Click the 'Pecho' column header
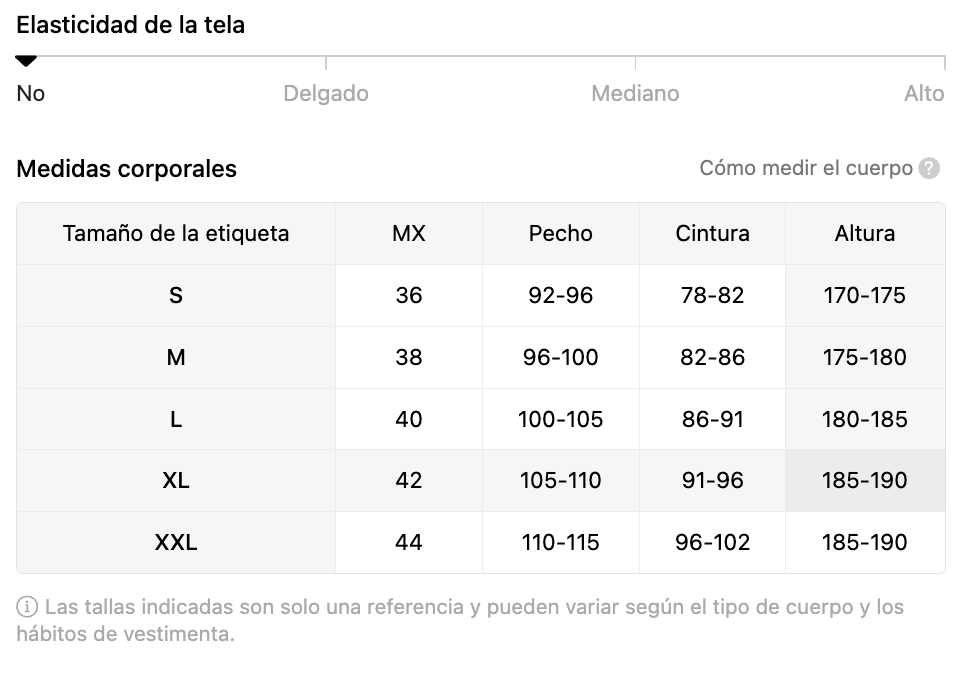This screenshot has height=680, width=966. click(561, 233)
